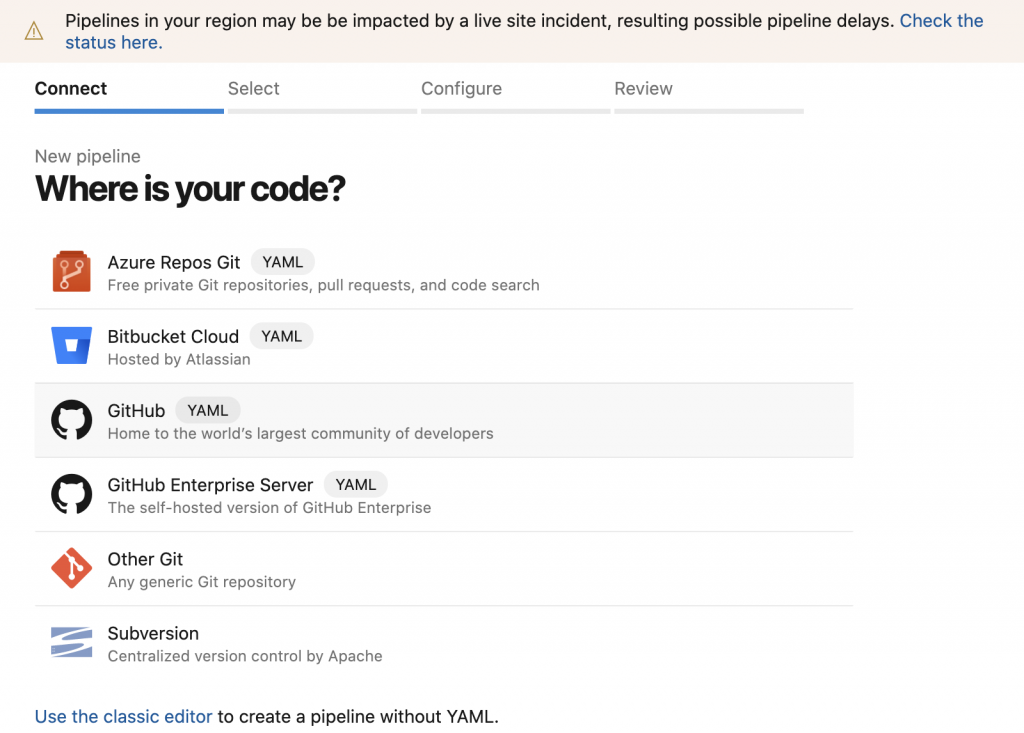Jump to the Review step tab
This screenshot has height=733, width=1024.
(x=643, y=89)
